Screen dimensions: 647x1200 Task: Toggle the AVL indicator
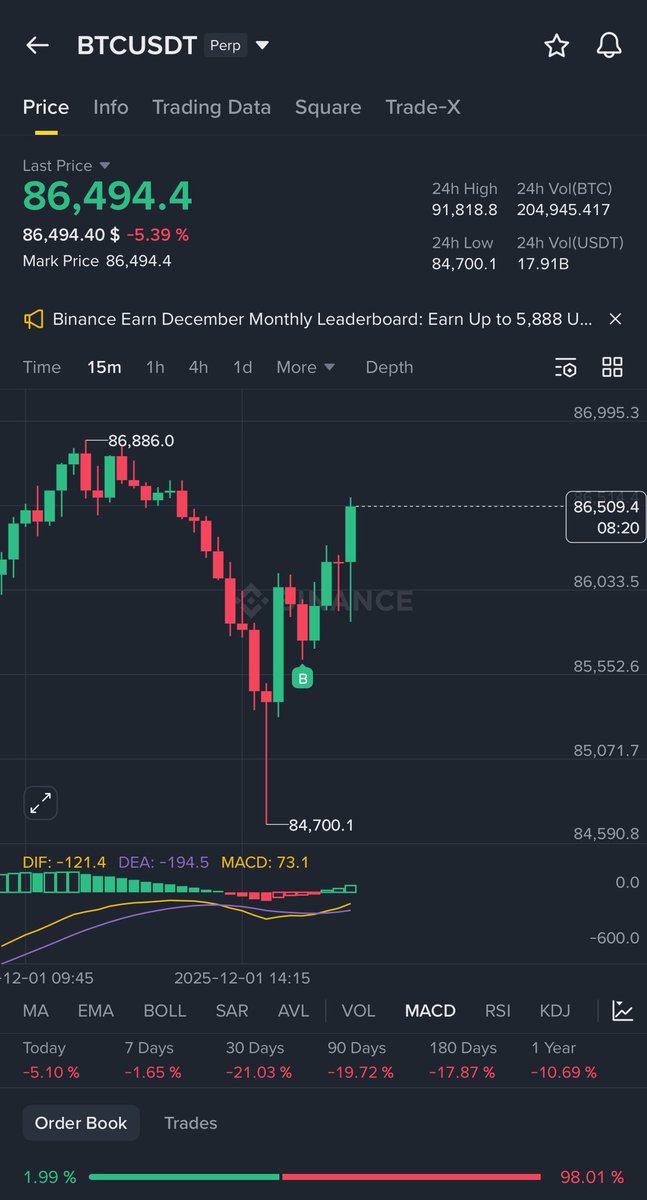pyautogui.click(x=293, y=1011)
